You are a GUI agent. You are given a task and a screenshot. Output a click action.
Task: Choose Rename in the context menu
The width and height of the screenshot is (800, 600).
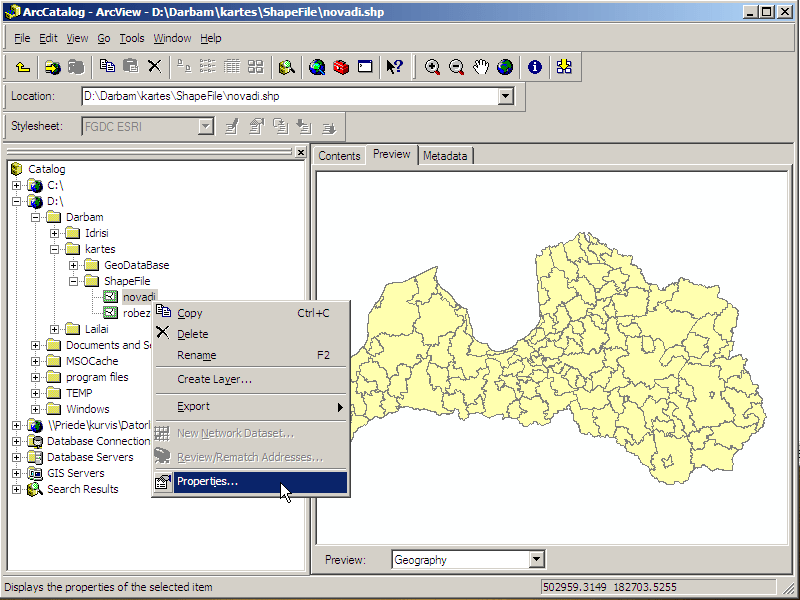point(251,355)
